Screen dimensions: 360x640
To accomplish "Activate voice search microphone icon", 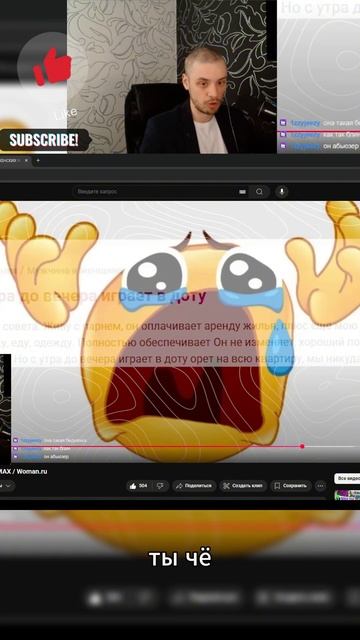I will (281, 191).
